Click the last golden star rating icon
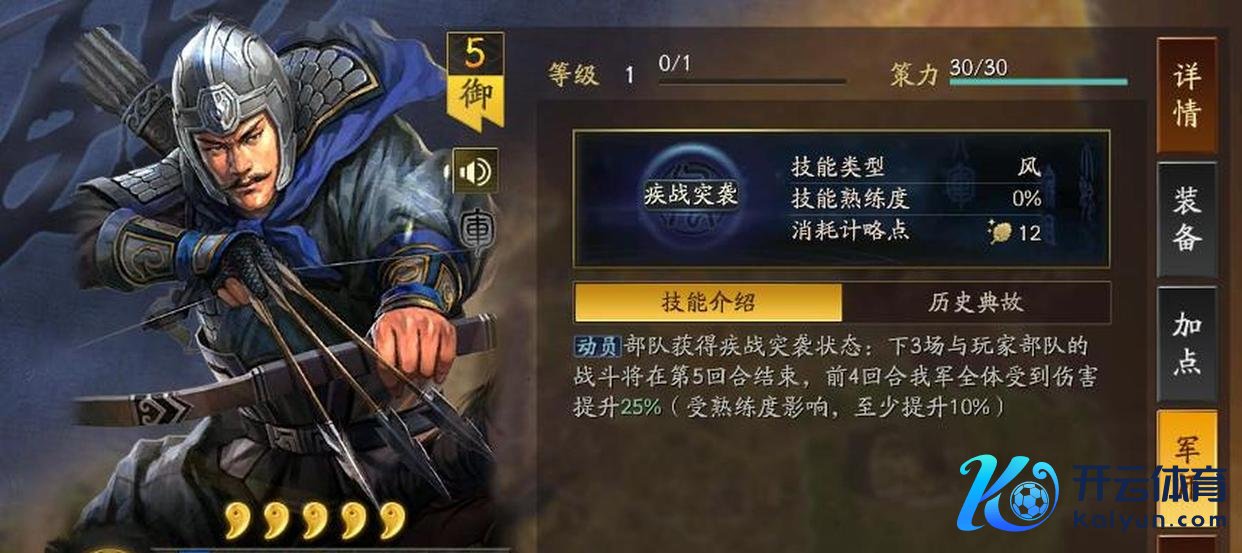Viewport: 1242px width, 553px height. pos(392,520)
